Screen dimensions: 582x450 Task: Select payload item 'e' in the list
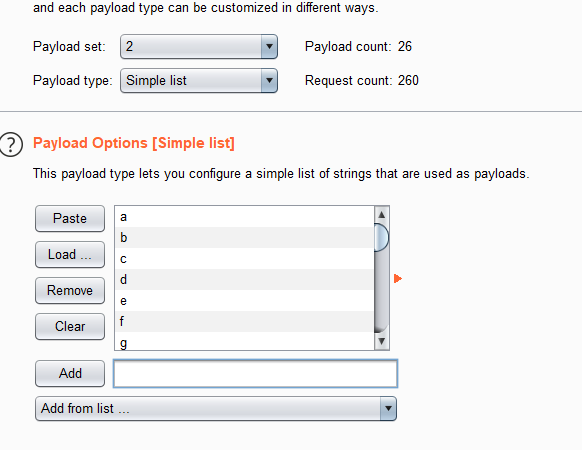click(244, 301)
